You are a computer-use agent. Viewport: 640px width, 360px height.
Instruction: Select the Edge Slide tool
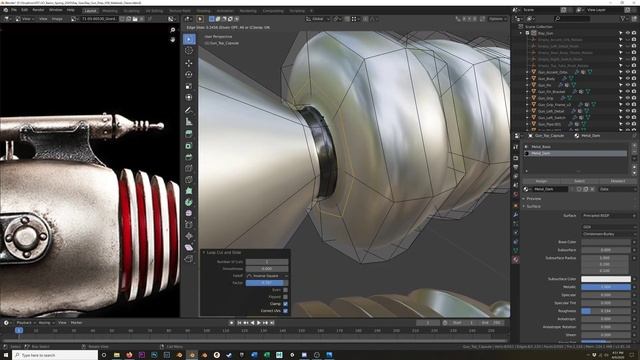[x=189, y=224]
